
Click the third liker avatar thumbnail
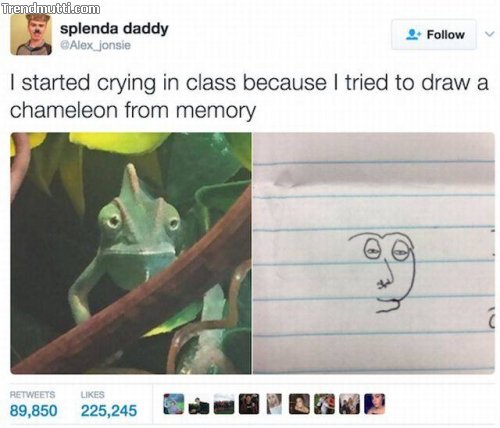click(x=224, y=404)
